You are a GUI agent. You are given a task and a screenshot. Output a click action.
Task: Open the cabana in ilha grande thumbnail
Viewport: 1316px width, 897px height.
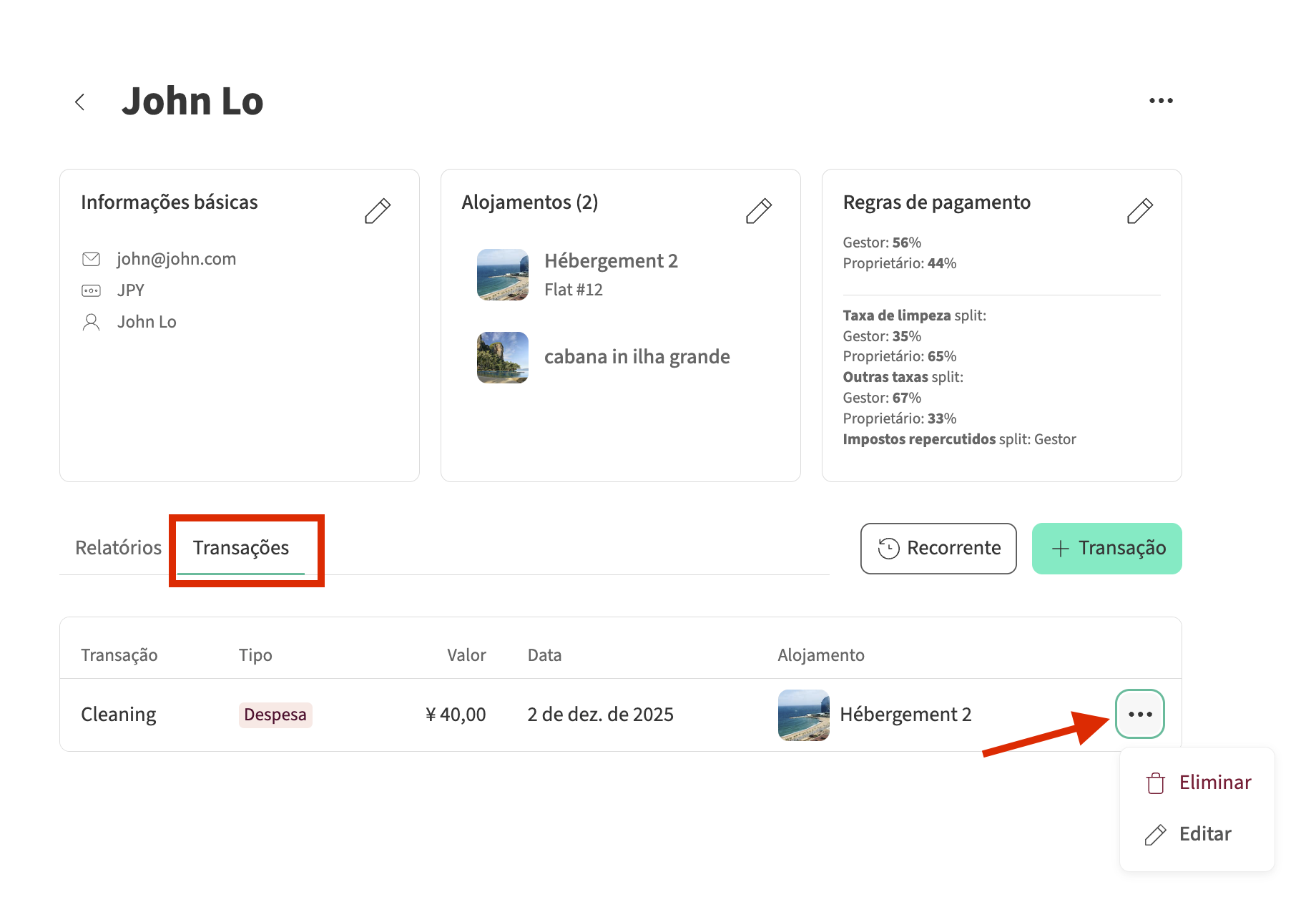coord(503,358)
